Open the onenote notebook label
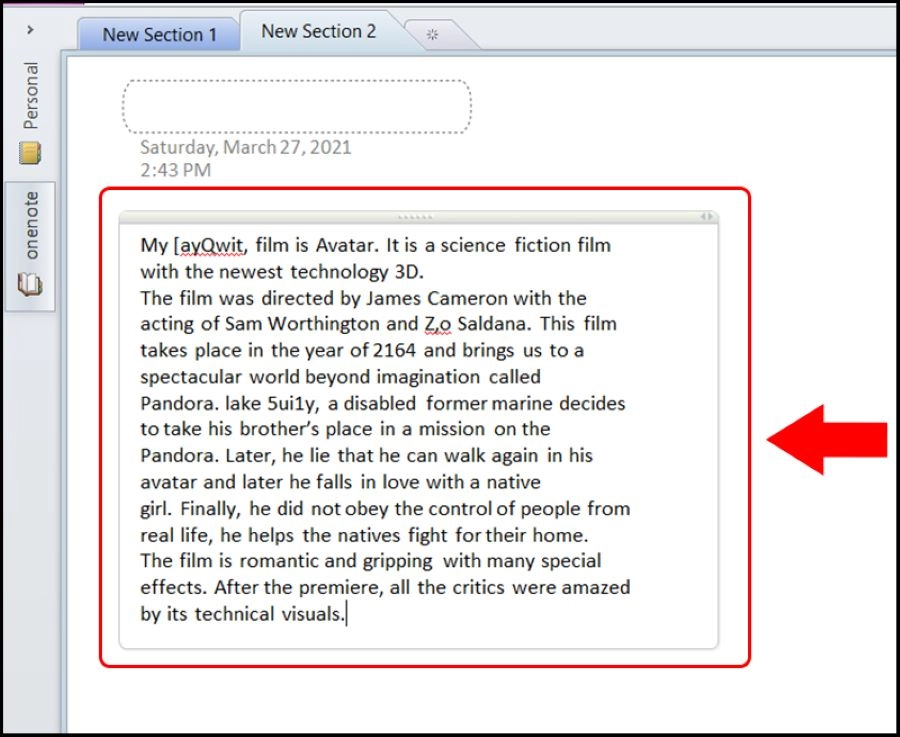The image size is (900, 737). pyautogui.click(x=31, y=225)
